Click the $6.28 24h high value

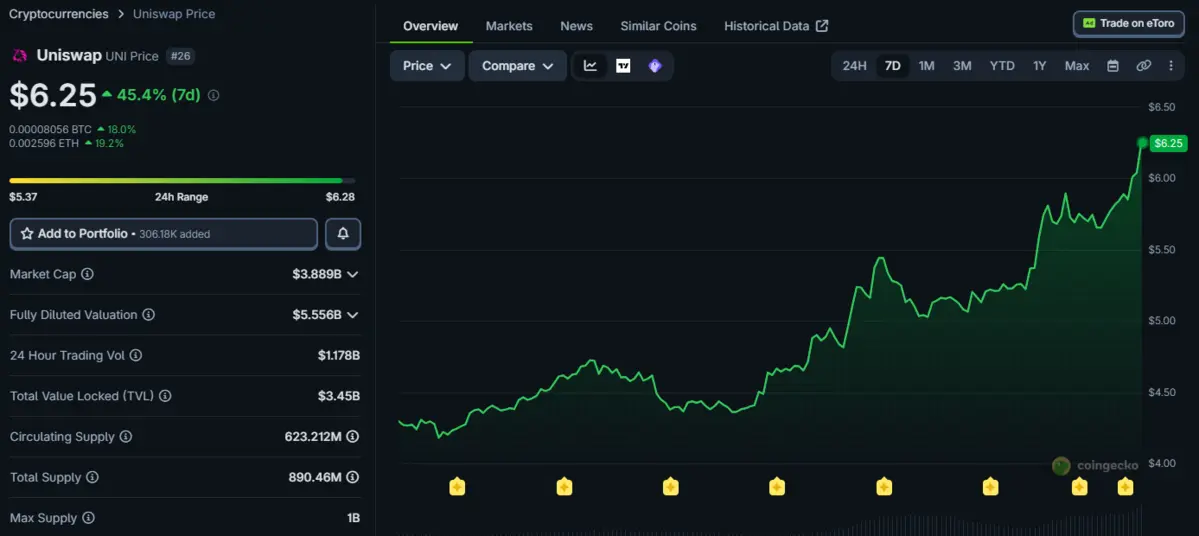[340, 197]
